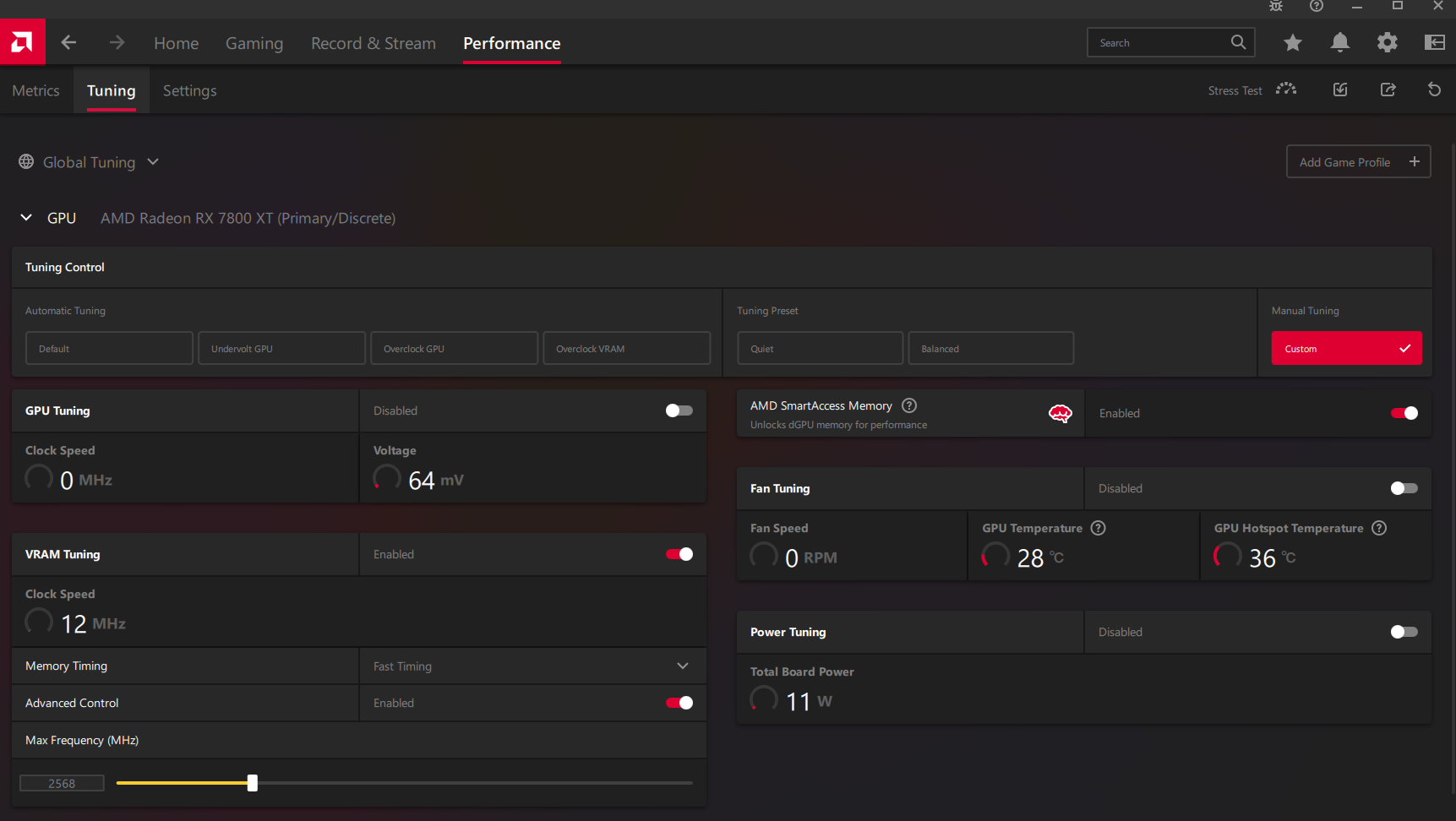Viewport: 1456px width, 821px height.
Task: Click the 36 °C hotspot temperature reading
Action: point(1272,557)
